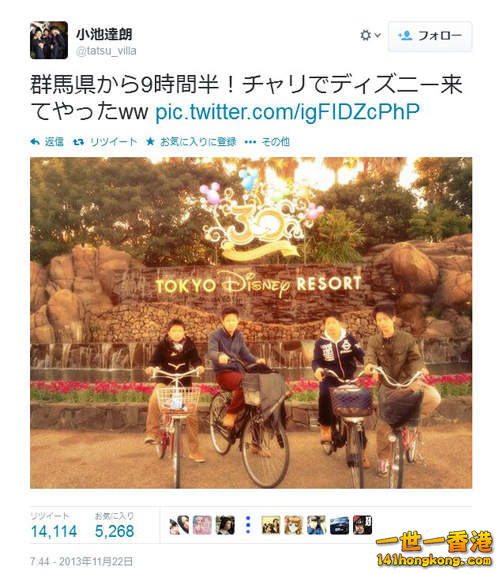Click the フォロー follow button
Screen dimensions: 500x574
pyautogui.click(x=430, y=36)
